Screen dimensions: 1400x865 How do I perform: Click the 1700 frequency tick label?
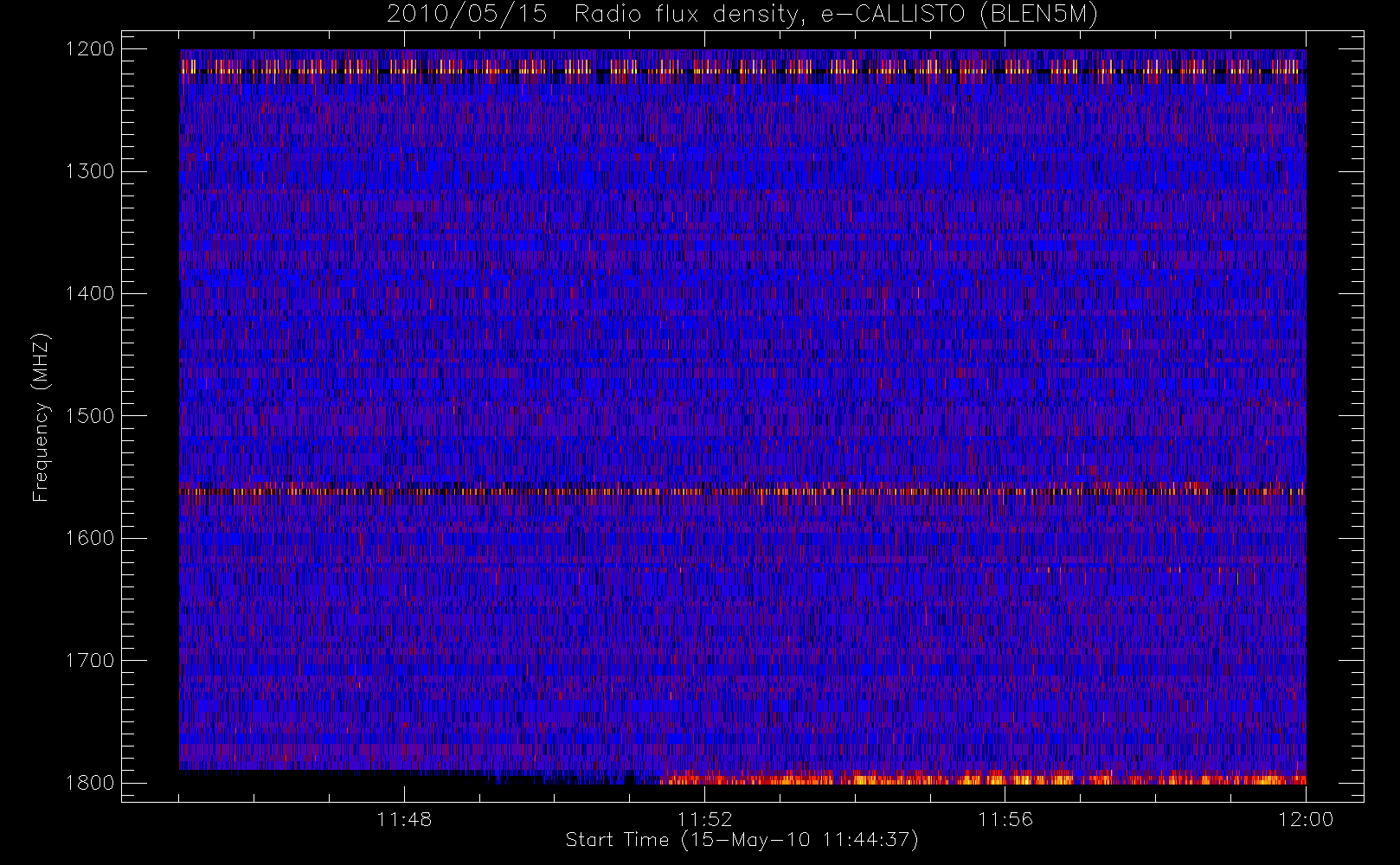click(x=90, y=660)
